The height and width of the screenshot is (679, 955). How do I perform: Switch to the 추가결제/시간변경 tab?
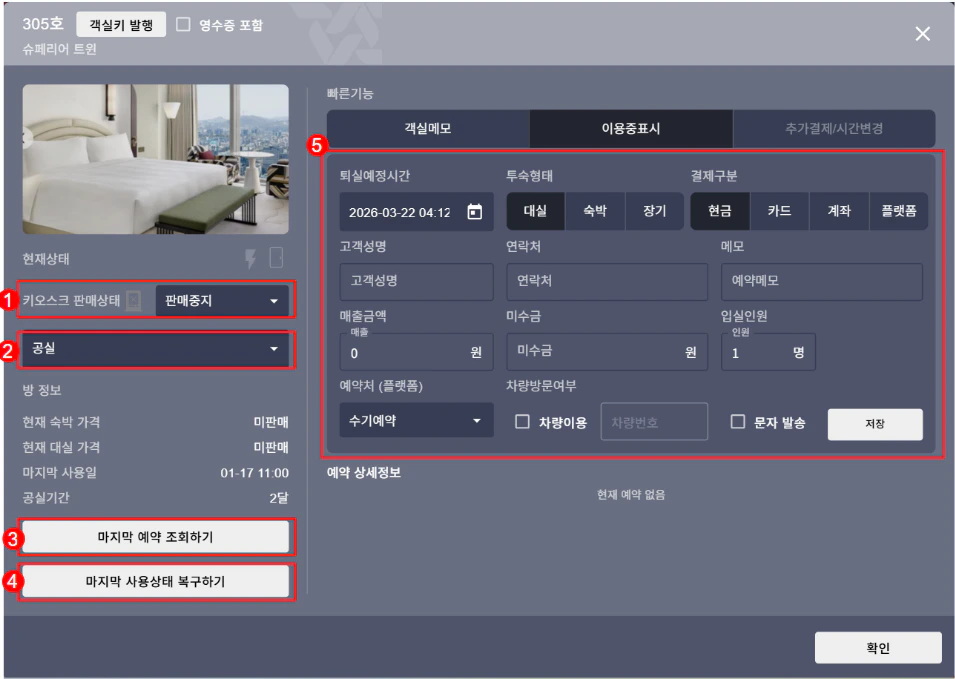834,128
